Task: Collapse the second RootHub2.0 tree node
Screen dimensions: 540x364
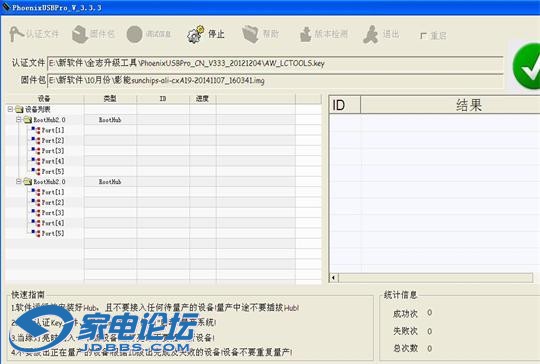Action: click(19, 181)
